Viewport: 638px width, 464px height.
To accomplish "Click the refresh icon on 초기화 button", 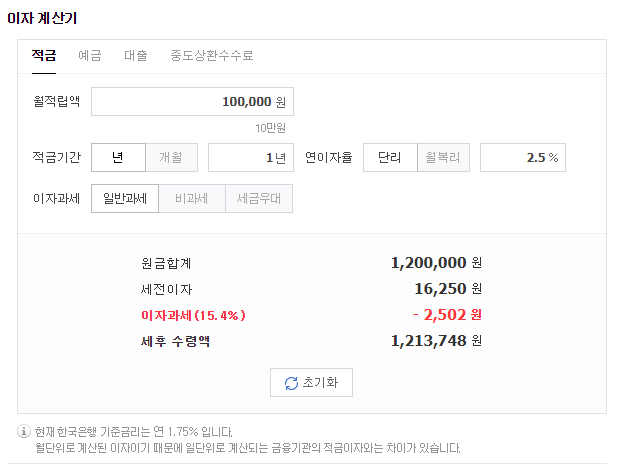I will pyautogui.click(x=291, y=383).
